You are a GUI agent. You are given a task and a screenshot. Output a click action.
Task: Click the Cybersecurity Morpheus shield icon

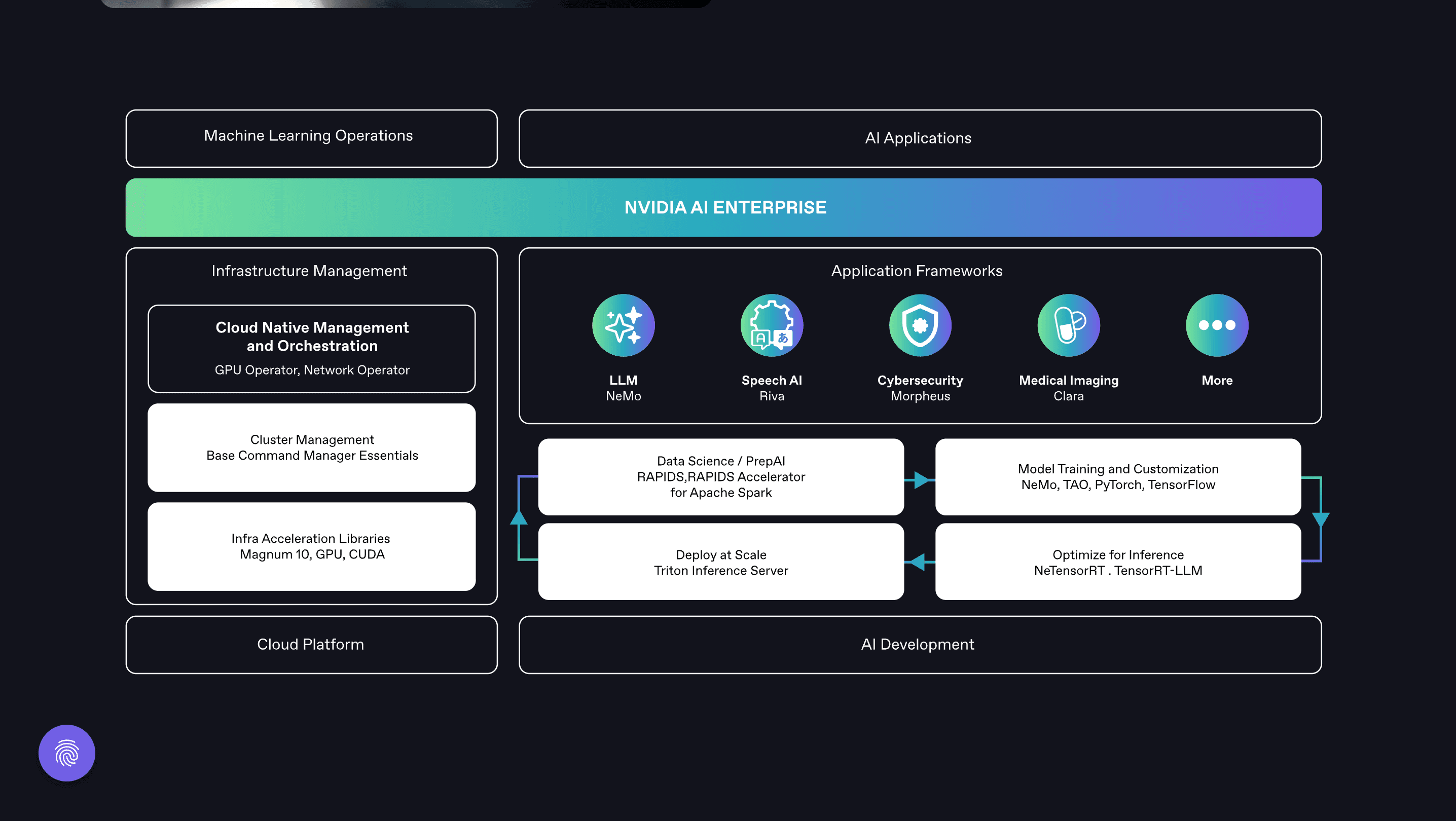coord(920,325)
